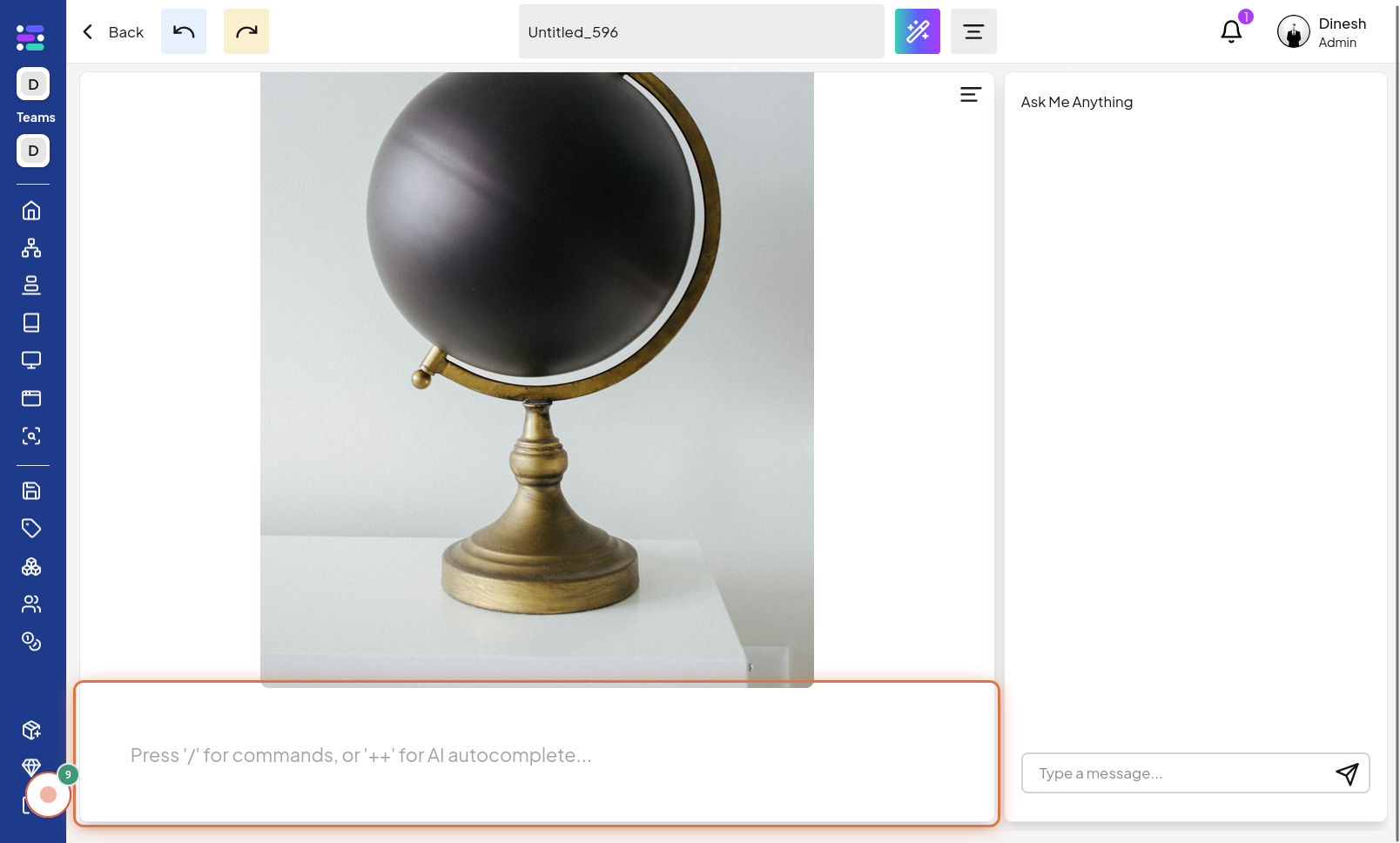Click the Ask Me Anything heading
The image size is (1400, 843).
[1077, 102]
